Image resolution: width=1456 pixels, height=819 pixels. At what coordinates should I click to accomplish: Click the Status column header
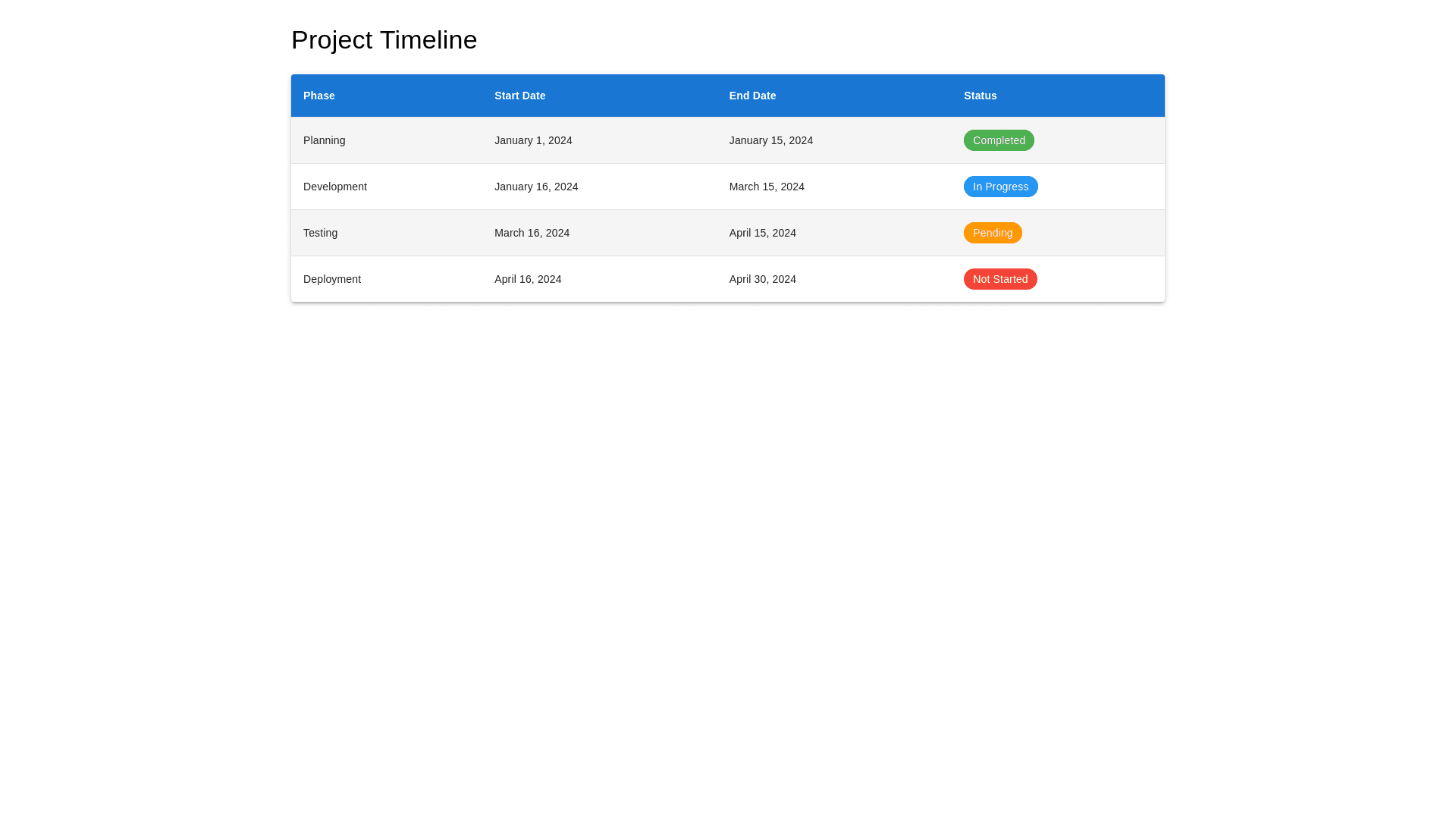[x=980, y=96]
